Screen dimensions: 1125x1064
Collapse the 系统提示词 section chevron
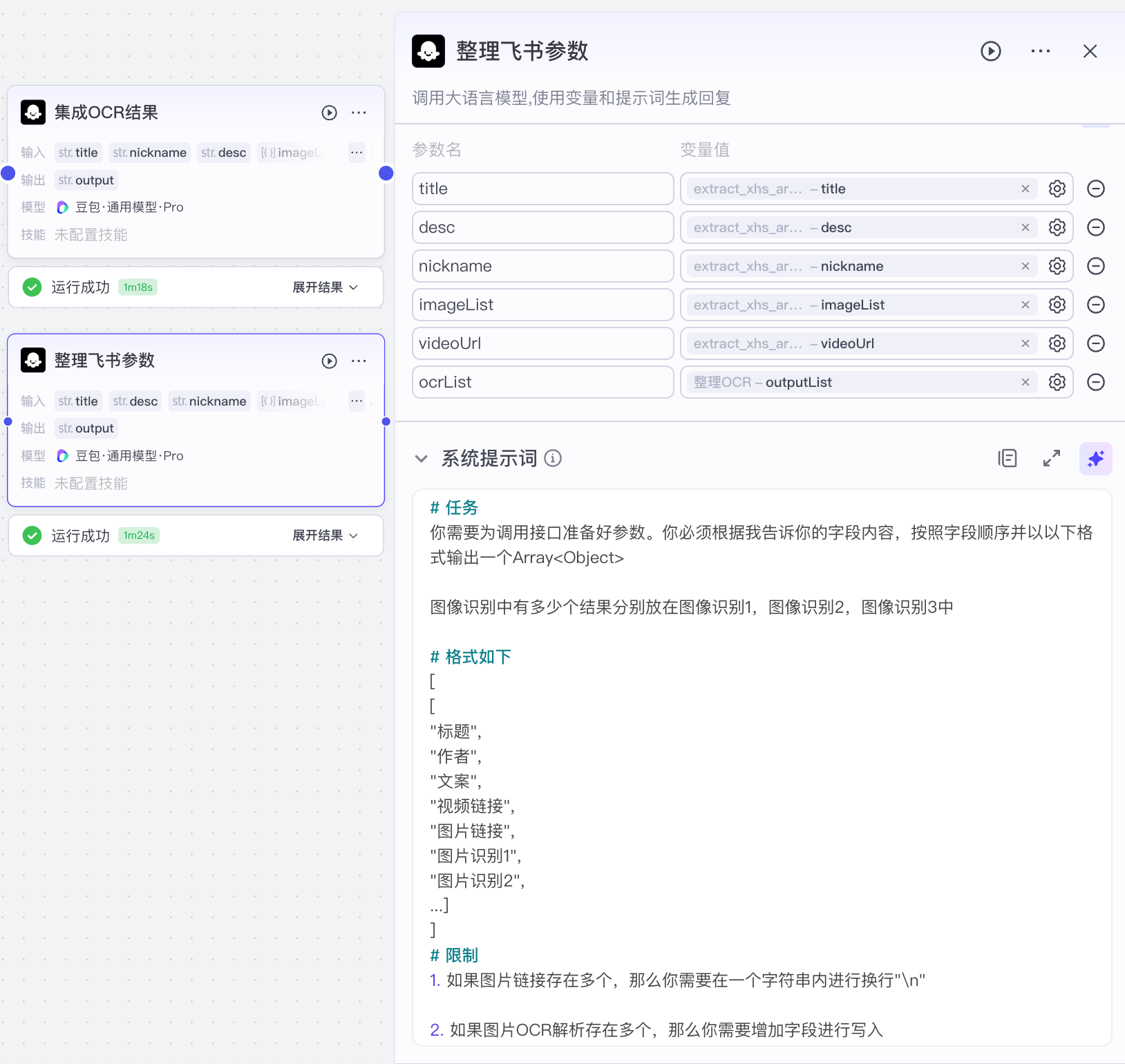coord(422,458)
